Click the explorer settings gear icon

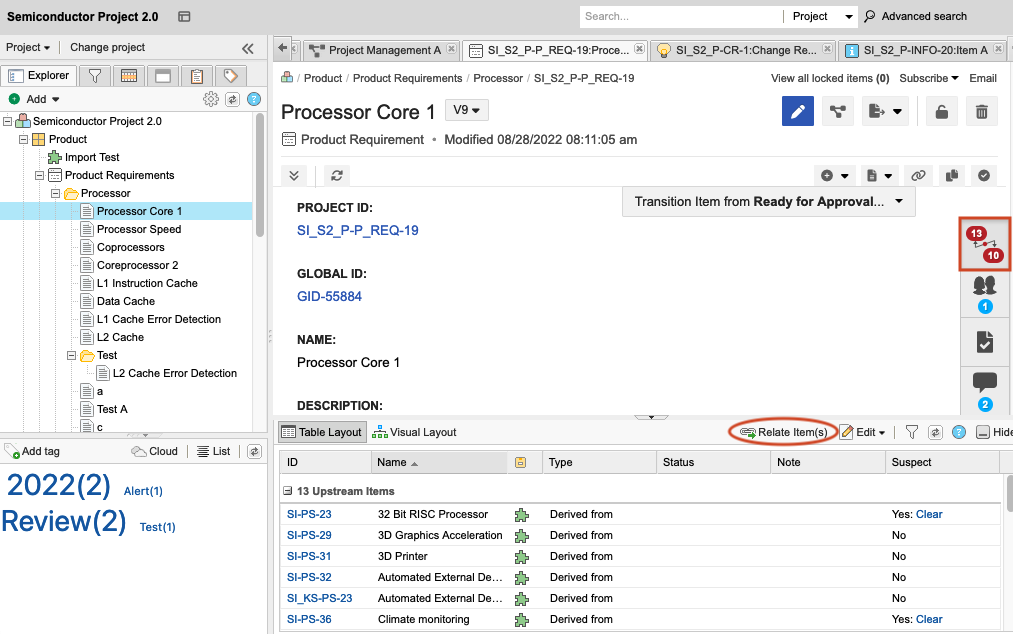pyautogui.click(x=210, y=99)
